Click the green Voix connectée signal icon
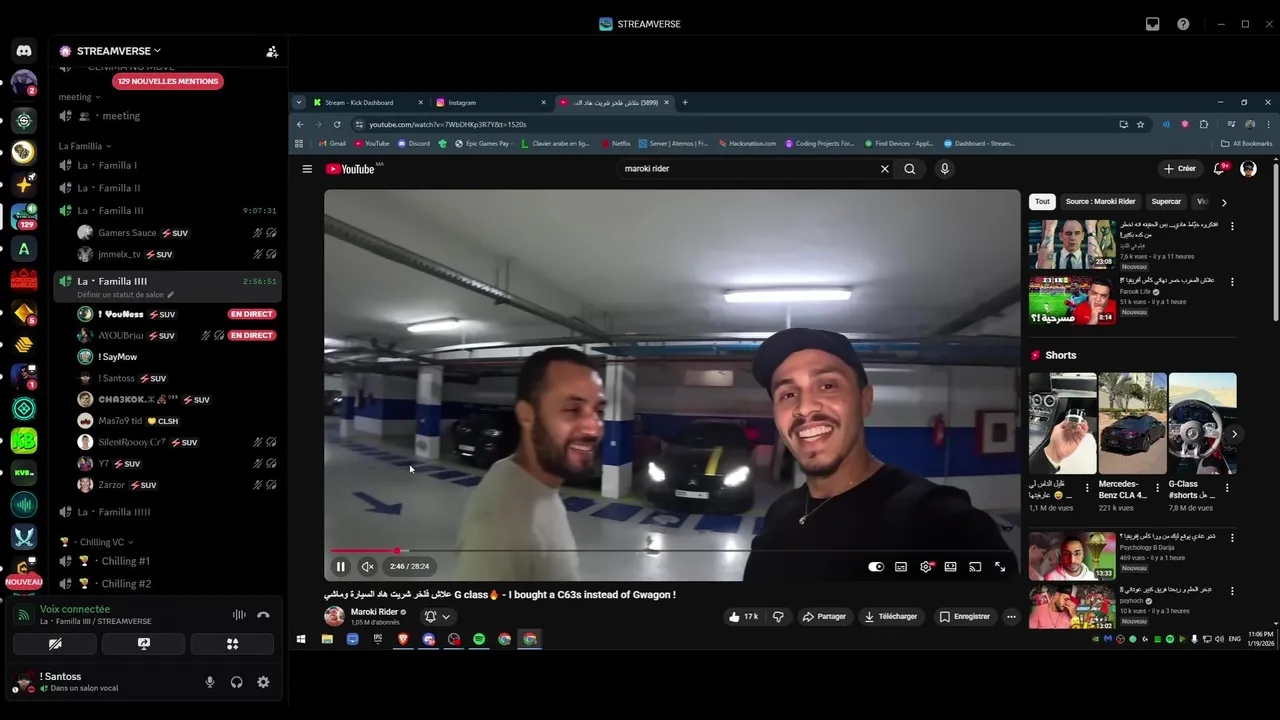This screenshot has height=720, width=1280. tap(24, 615)
